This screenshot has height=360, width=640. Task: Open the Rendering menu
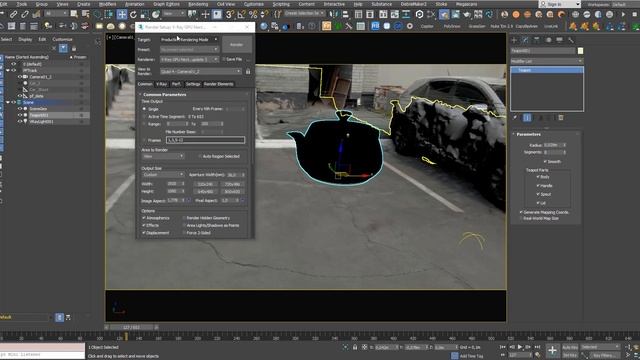pyautogui.click(x=198, y=4)
